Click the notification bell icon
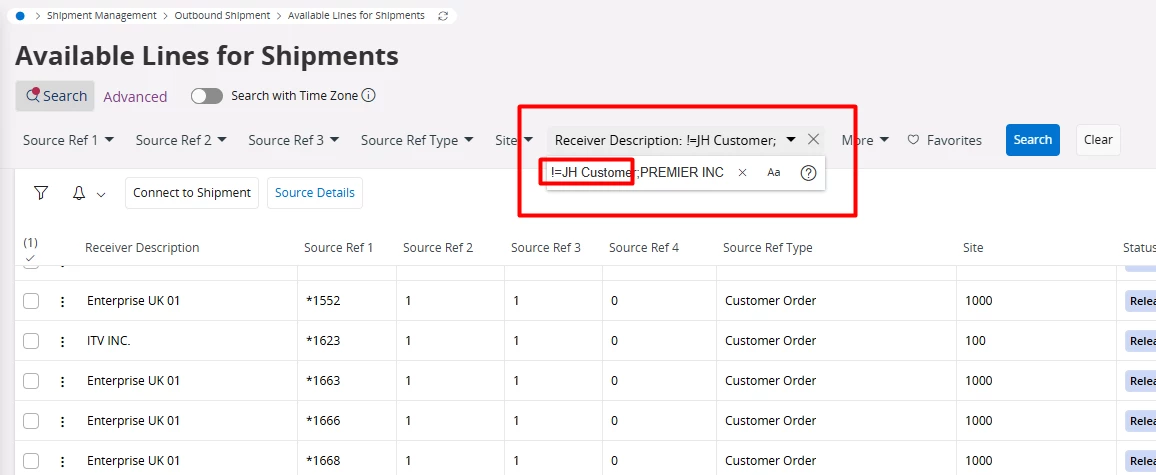Screen dimensions: 1156x475 [79, 193]
